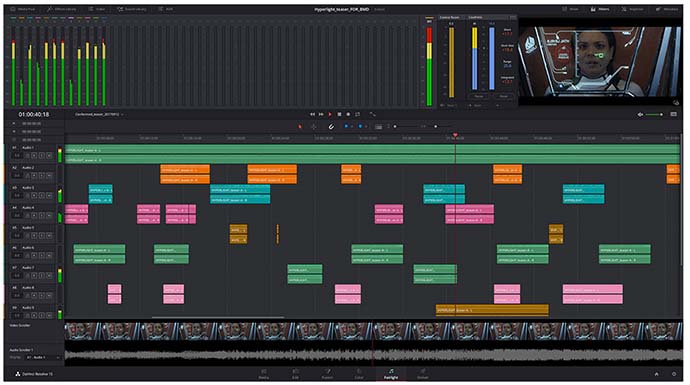
Task: Solo the Audio 8 track
Action: tap(42, 296)
